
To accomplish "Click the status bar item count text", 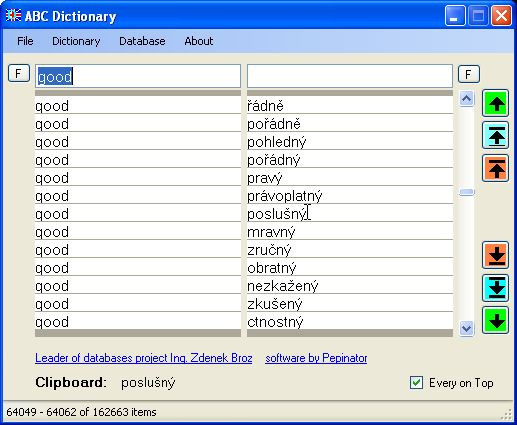I will click(81, 412).
